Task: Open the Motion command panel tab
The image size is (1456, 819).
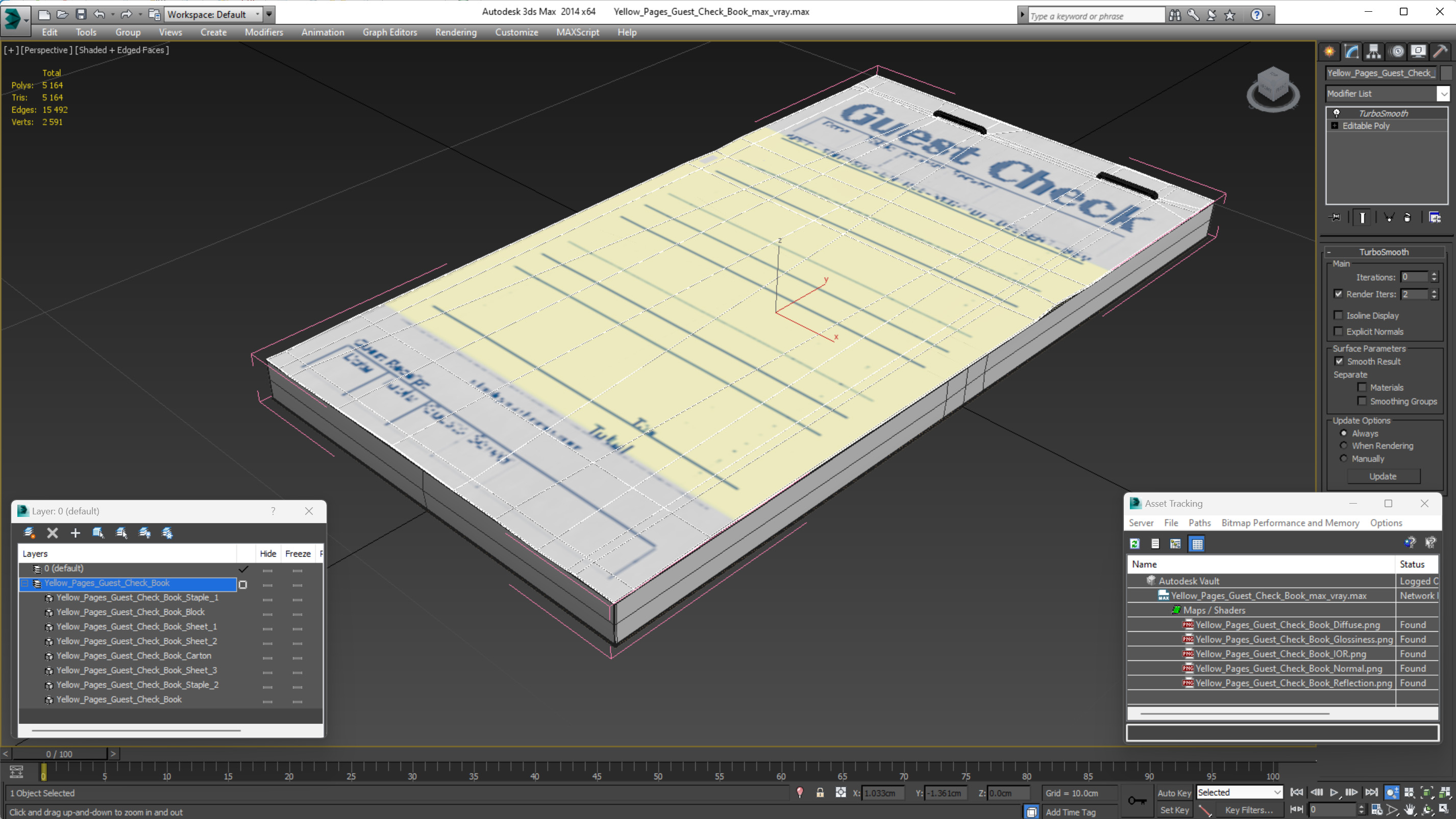Action: 1397,52
